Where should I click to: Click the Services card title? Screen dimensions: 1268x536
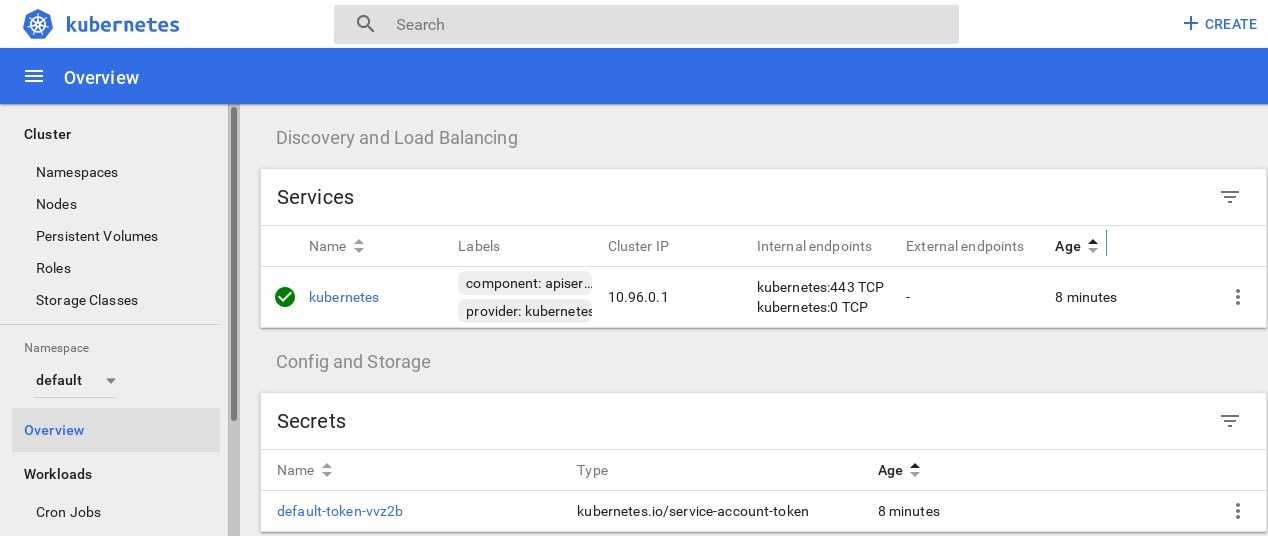point(315,197)
